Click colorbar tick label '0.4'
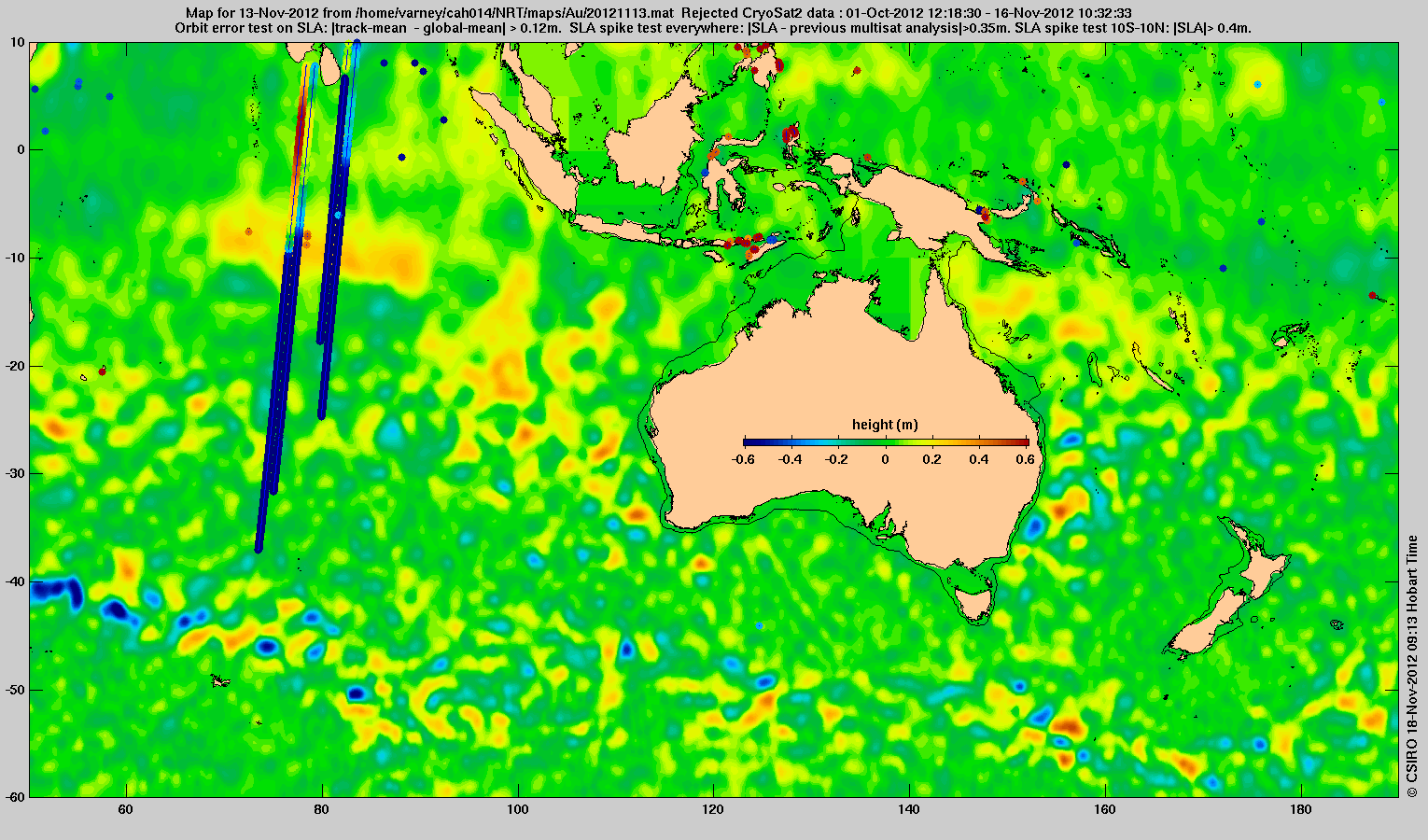1428x840 pixels. pos(981,459)
